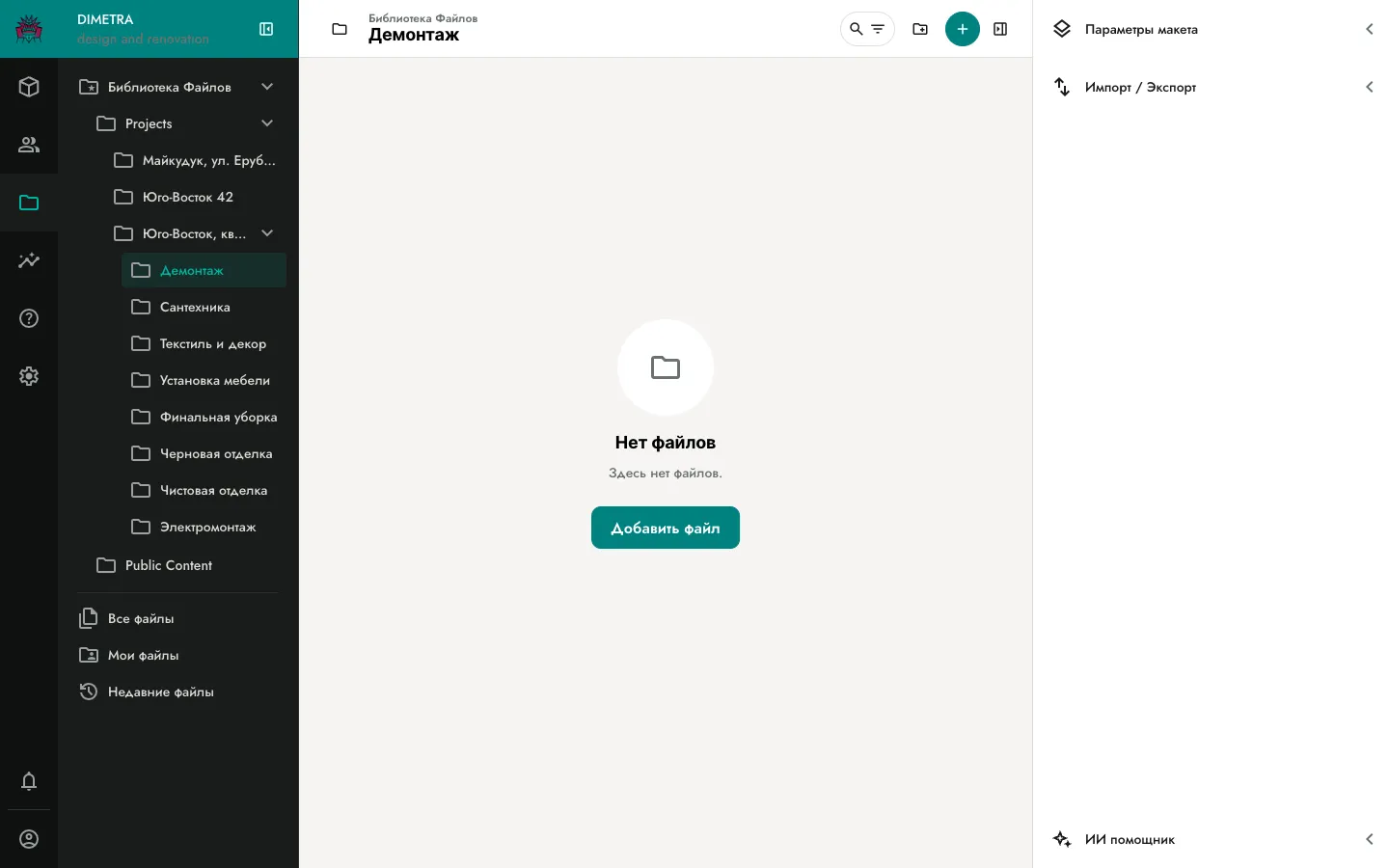Open the Юго-Восток 42 folder
The width and height of the screenshot is (1389, 868).
pos(195,197)
